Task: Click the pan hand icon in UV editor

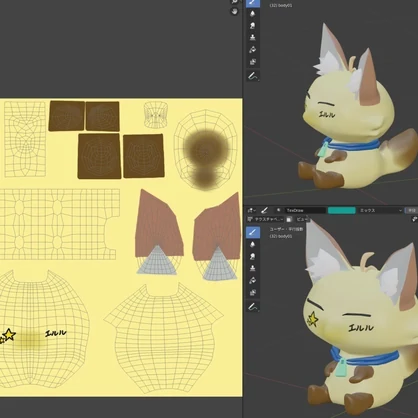Action: [x=235, y=11]
